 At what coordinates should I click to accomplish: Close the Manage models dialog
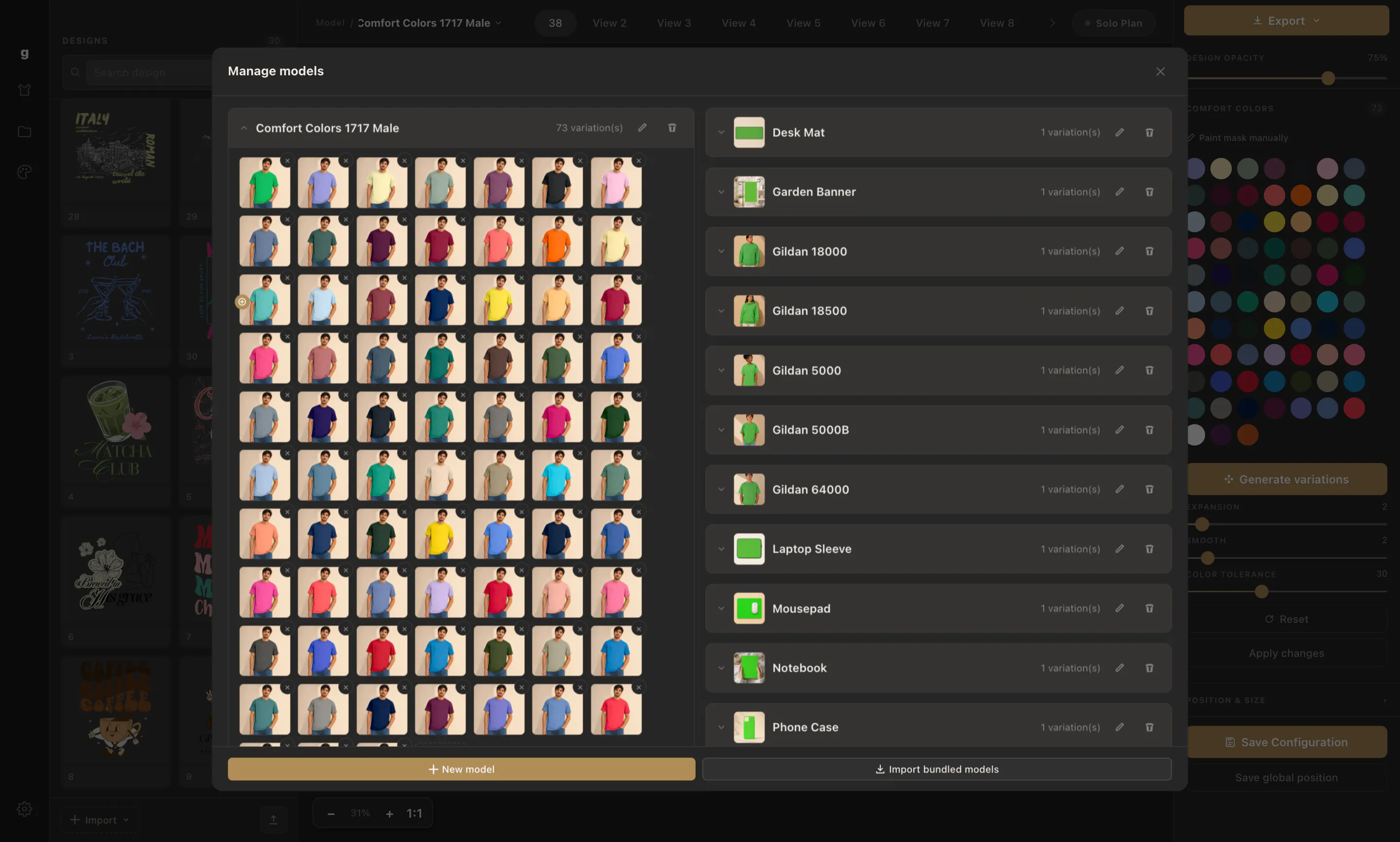tap(1160, 71)
